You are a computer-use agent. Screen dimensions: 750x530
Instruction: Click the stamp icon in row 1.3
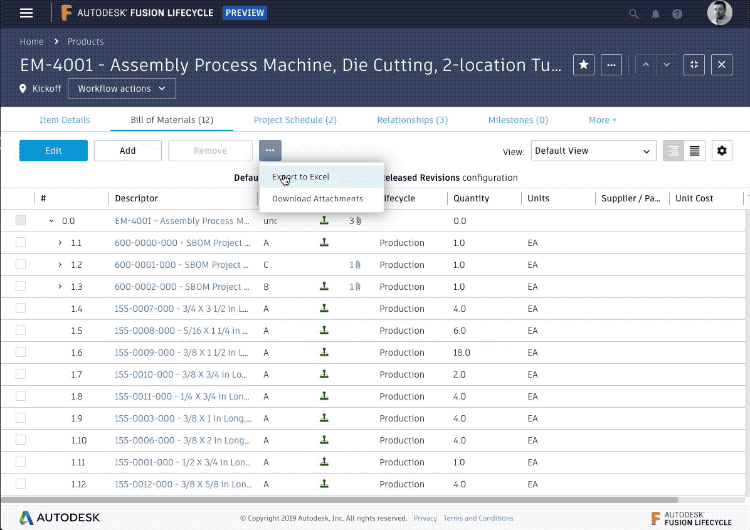(324, 286)
